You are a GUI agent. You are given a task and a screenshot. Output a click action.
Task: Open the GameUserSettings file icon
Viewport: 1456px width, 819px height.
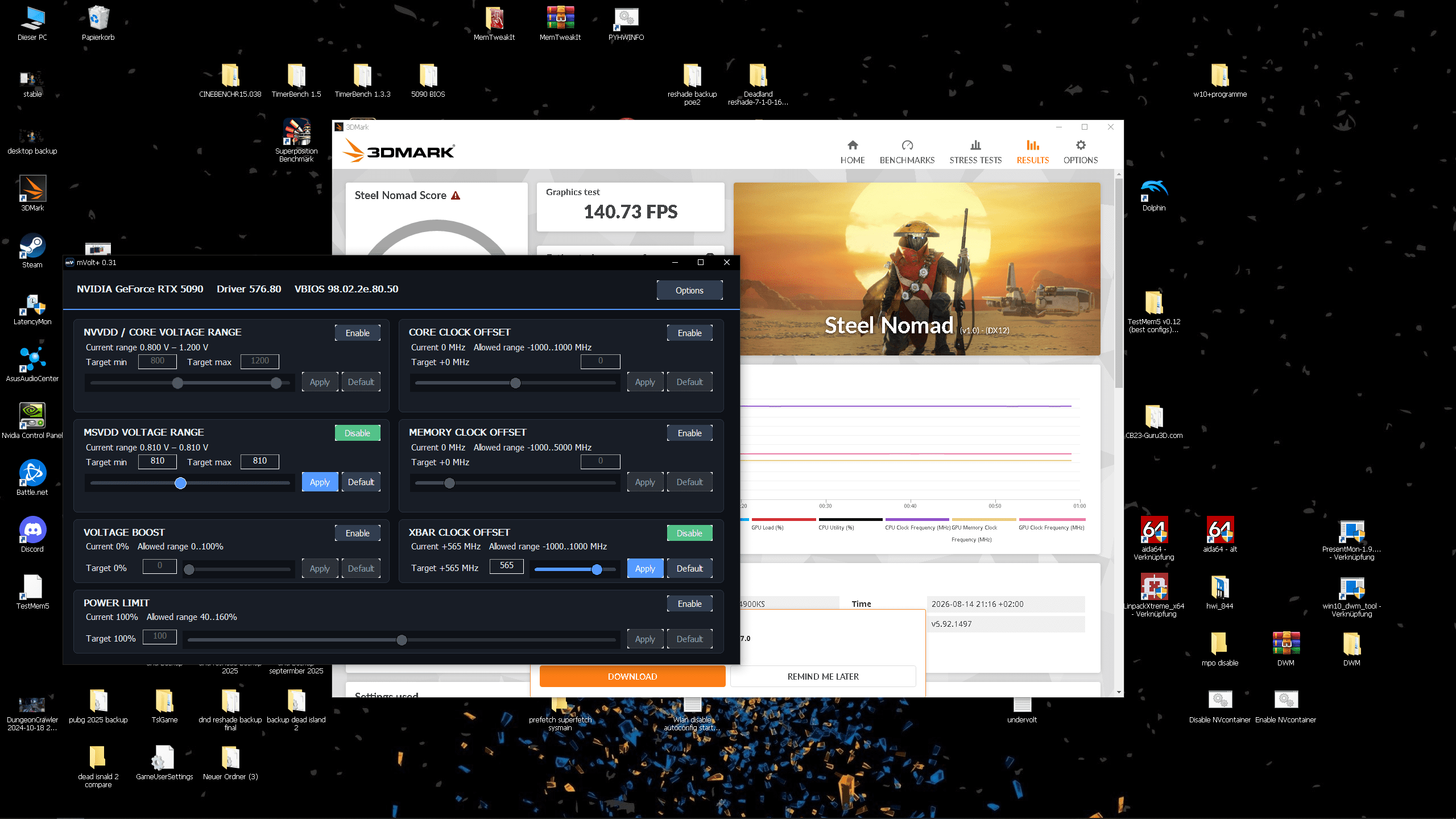[x=164, y=763]
